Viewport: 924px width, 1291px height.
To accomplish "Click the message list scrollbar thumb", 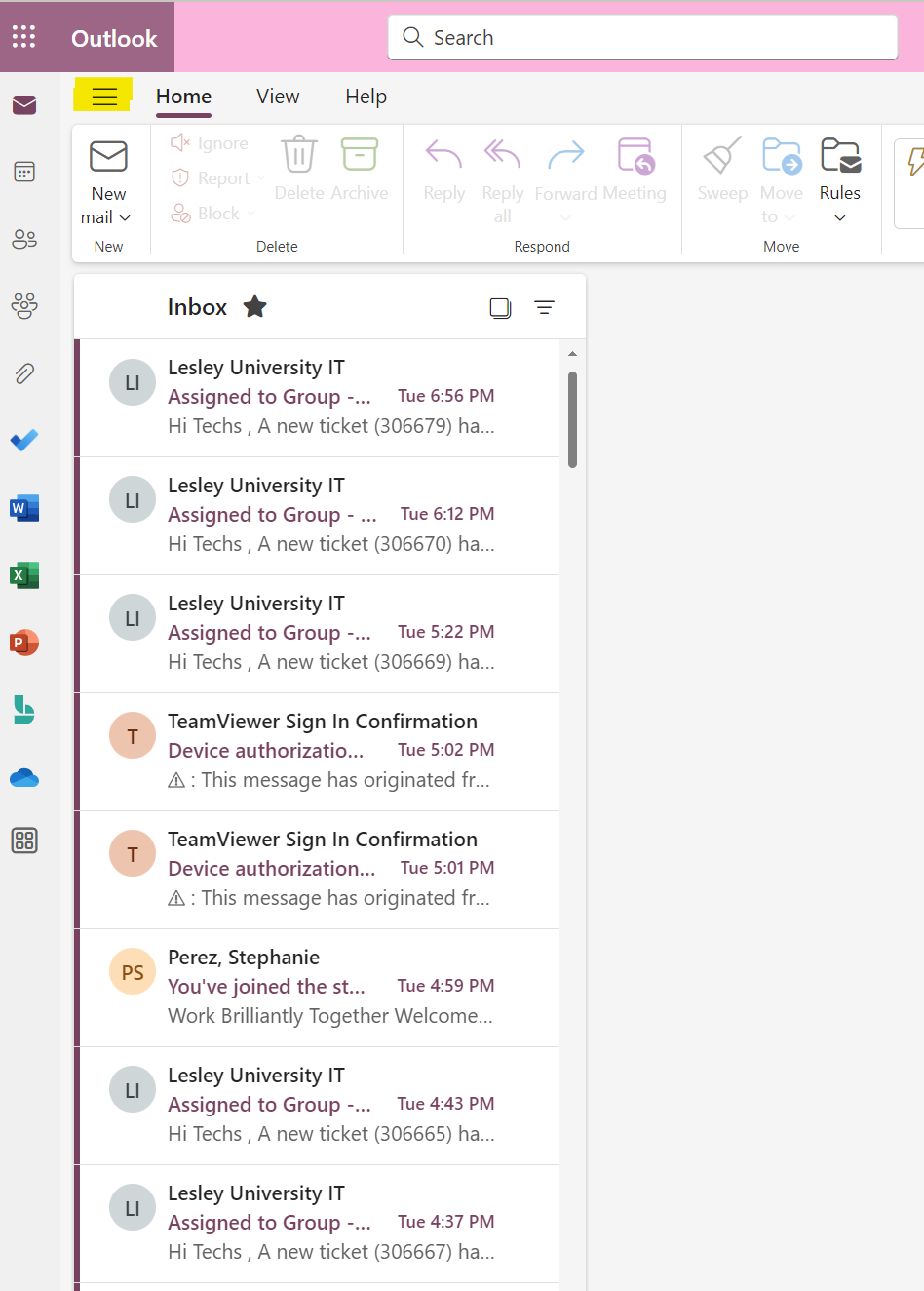I will pyautogui.click(x=572, y=419).
